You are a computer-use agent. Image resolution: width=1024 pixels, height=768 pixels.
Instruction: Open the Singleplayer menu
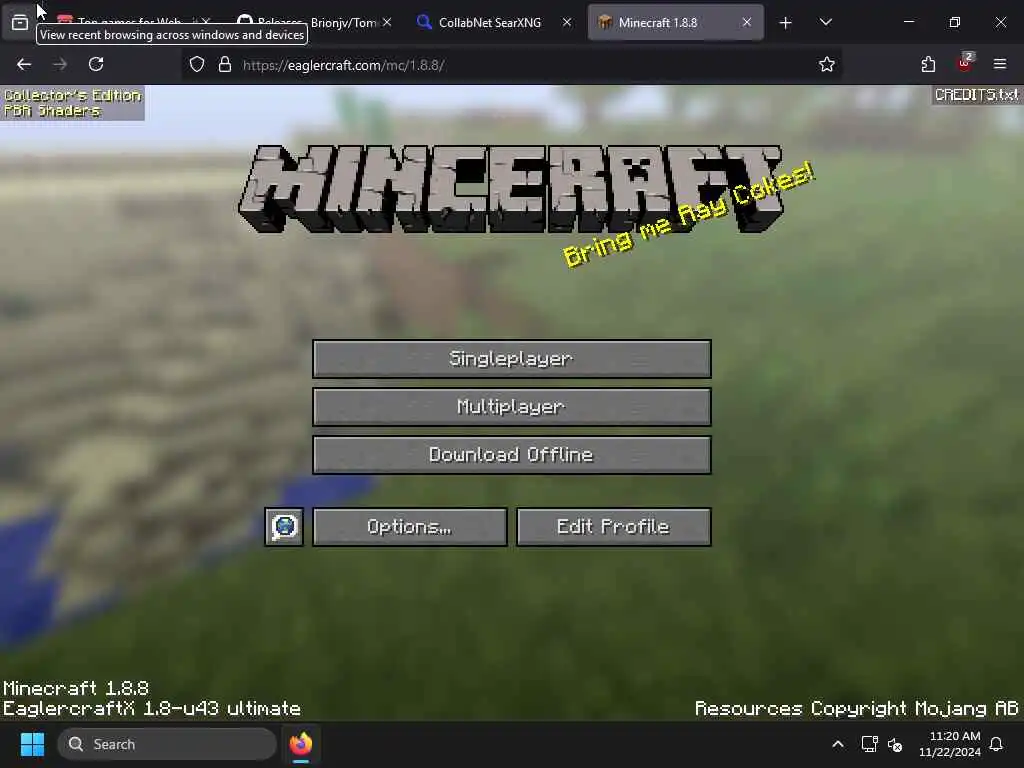(x=511, y=359)
